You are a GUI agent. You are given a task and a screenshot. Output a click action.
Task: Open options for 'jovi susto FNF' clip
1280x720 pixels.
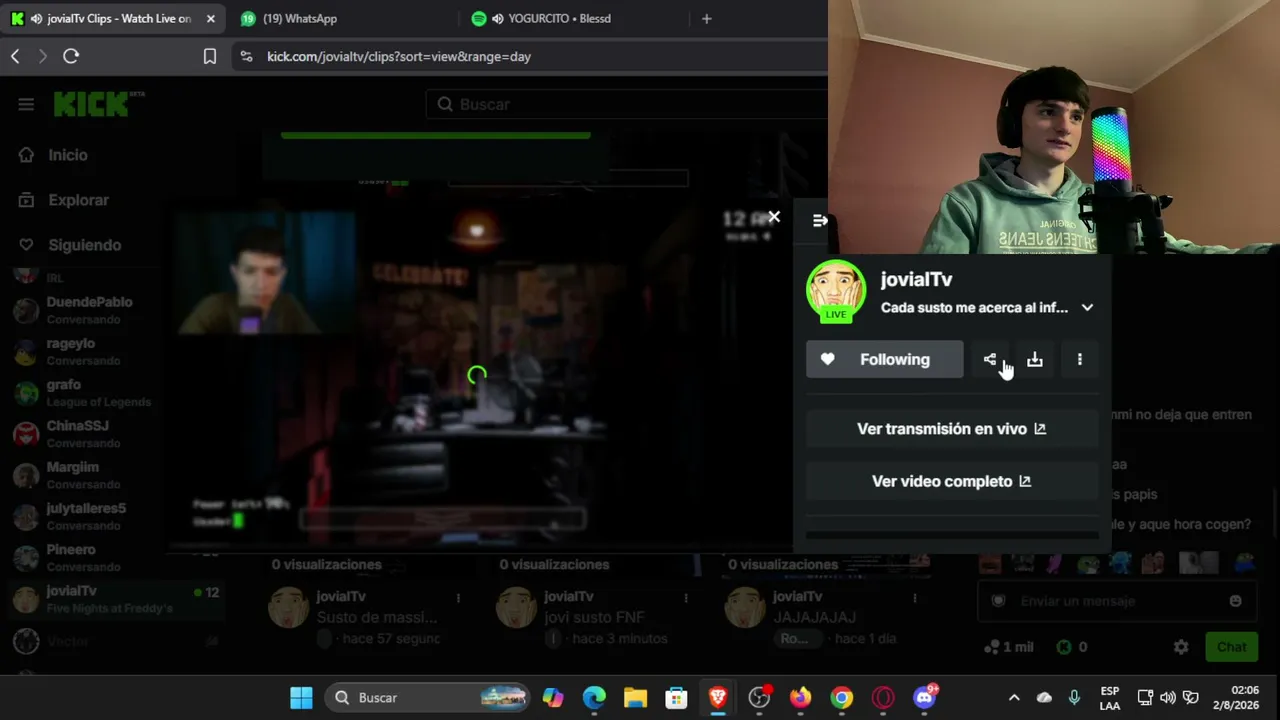tap(686, 598)
